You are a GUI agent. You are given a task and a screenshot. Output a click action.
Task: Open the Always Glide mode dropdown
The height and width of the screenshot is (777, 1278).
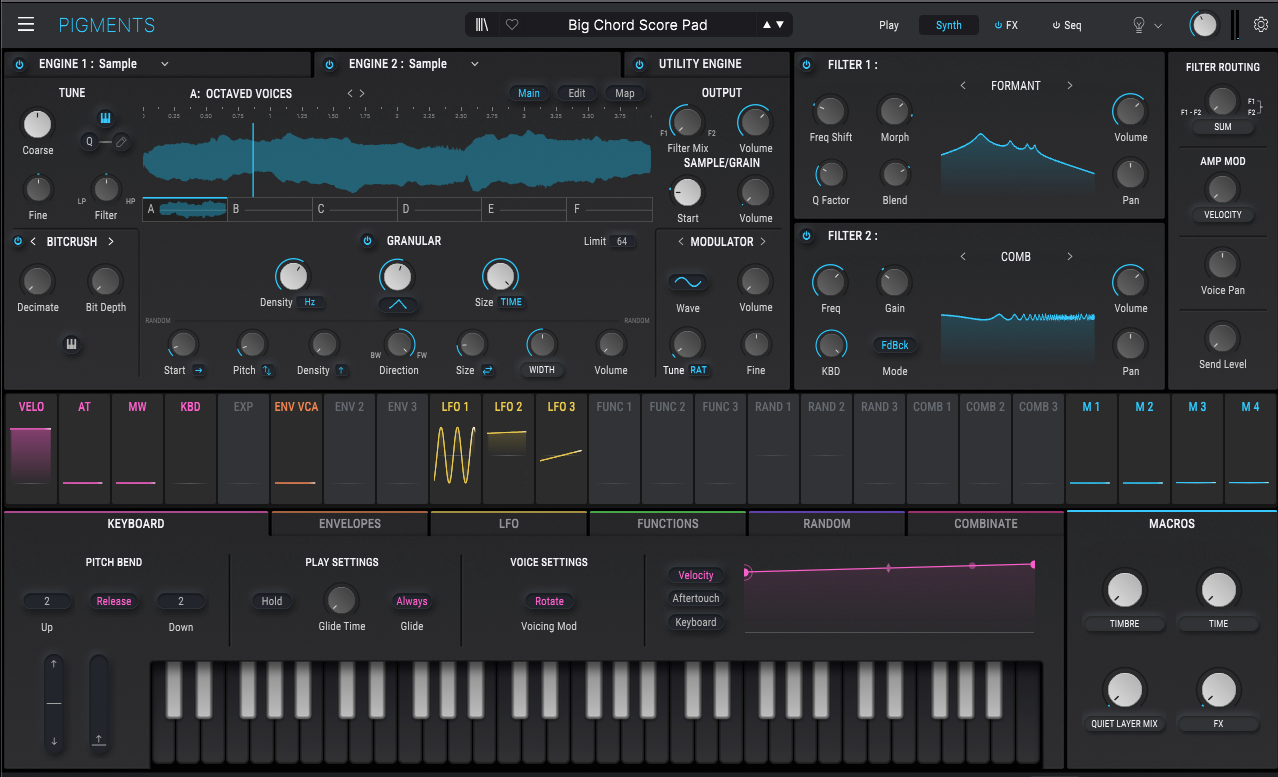click(x=412, y=601)
